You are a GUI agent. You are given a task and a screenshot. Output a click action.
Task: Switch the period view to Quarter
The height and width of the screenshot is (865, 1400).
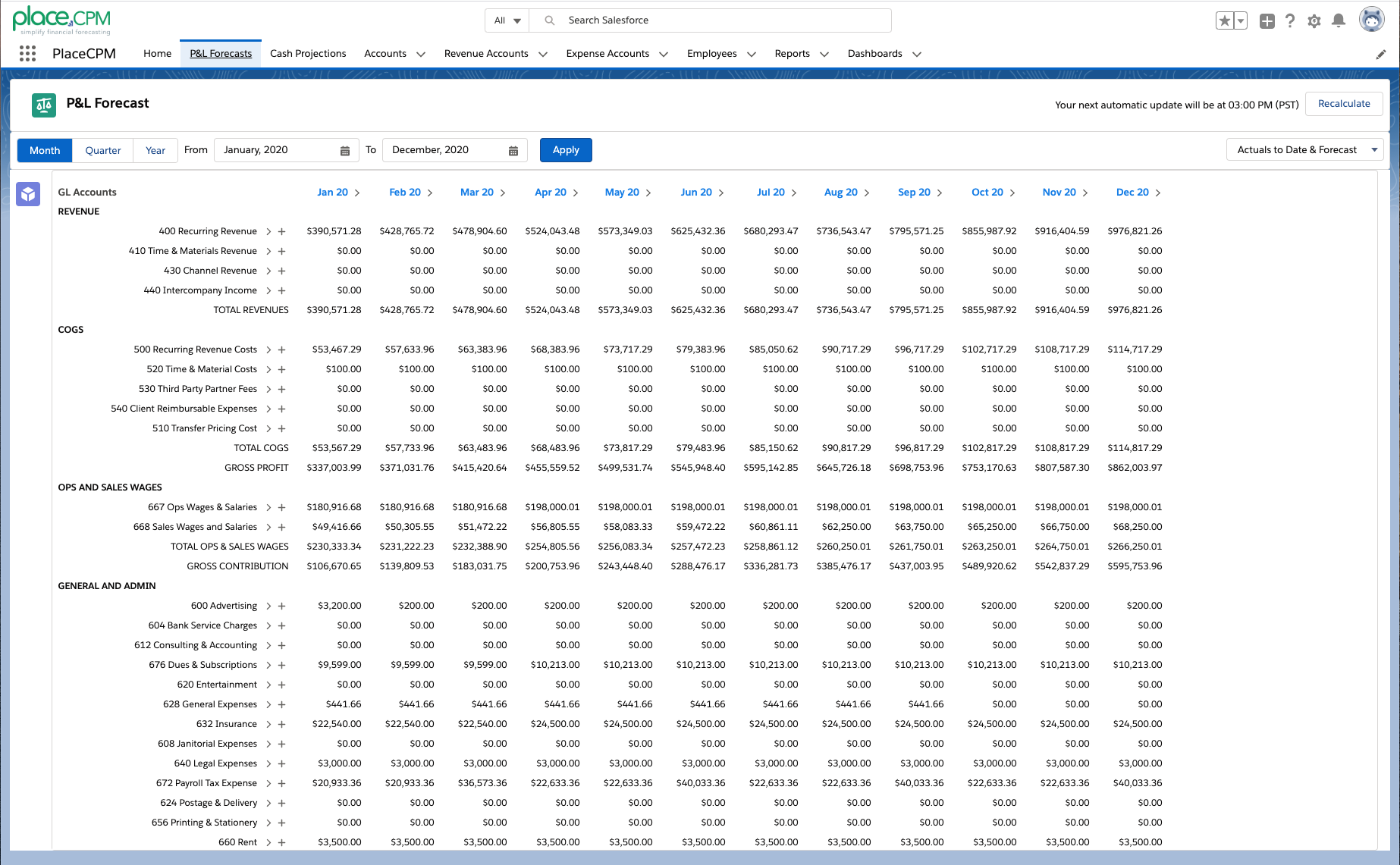(x=103, y=150)
